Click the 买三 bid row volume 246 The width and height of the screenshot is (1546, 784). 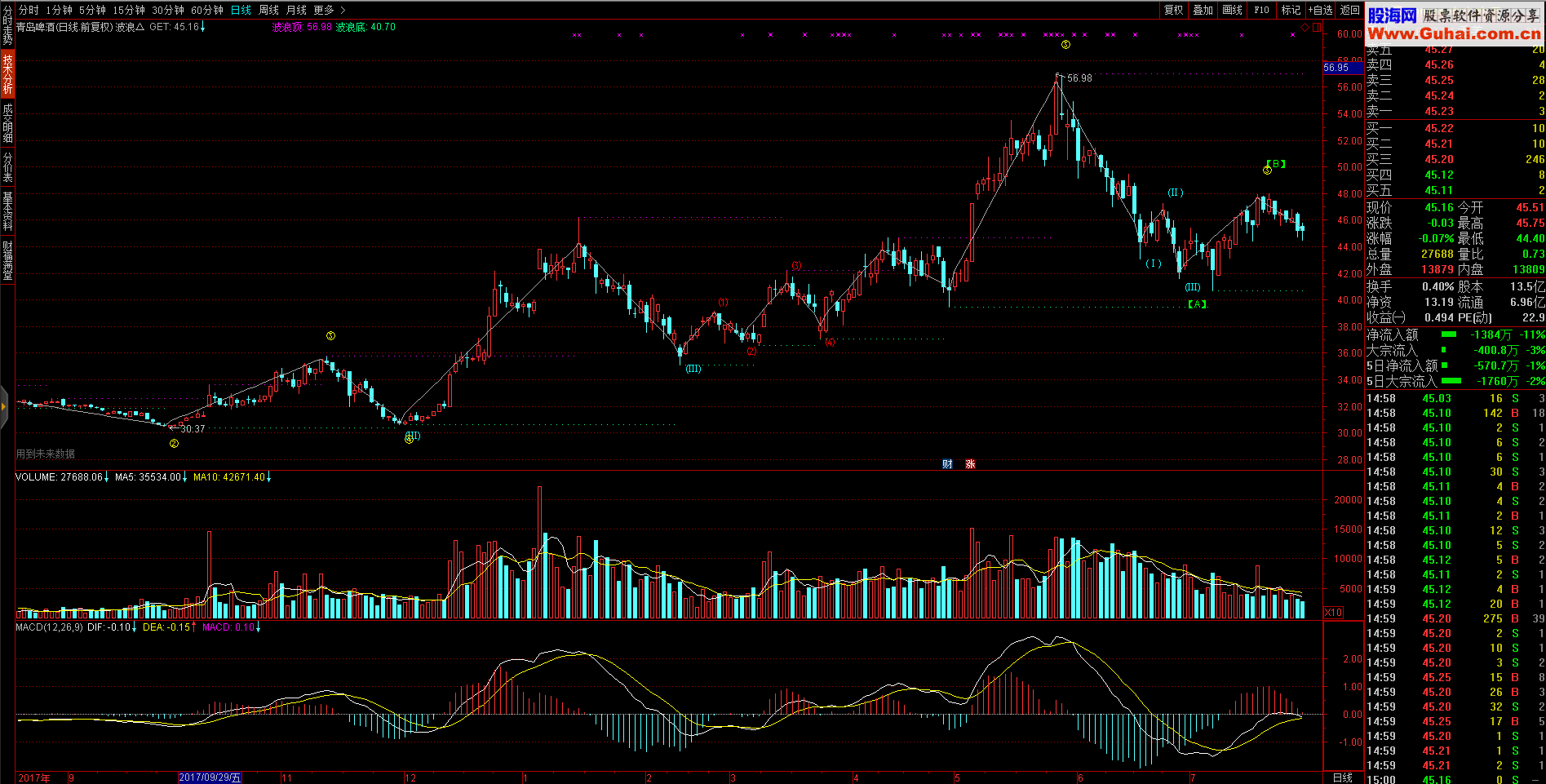[1535, 159]
